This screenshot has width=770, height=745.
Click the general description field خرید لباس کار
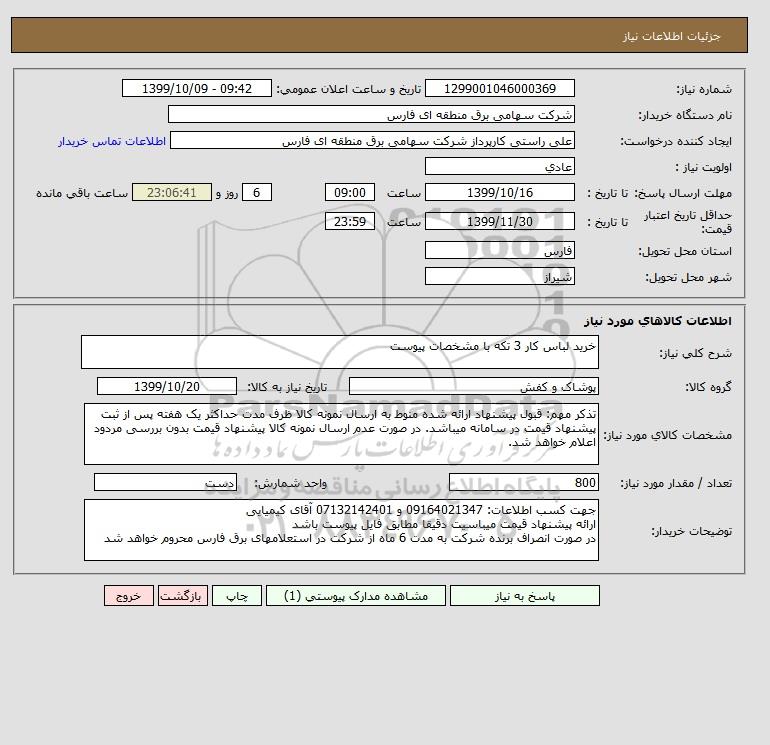[x=340, y=352]
